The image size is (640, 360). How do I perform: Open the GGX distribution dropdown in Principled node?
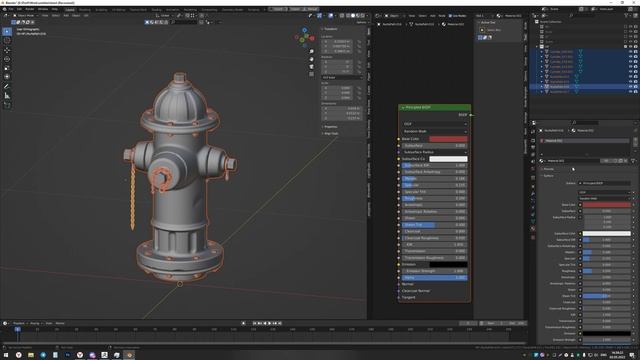click(434, 124)
